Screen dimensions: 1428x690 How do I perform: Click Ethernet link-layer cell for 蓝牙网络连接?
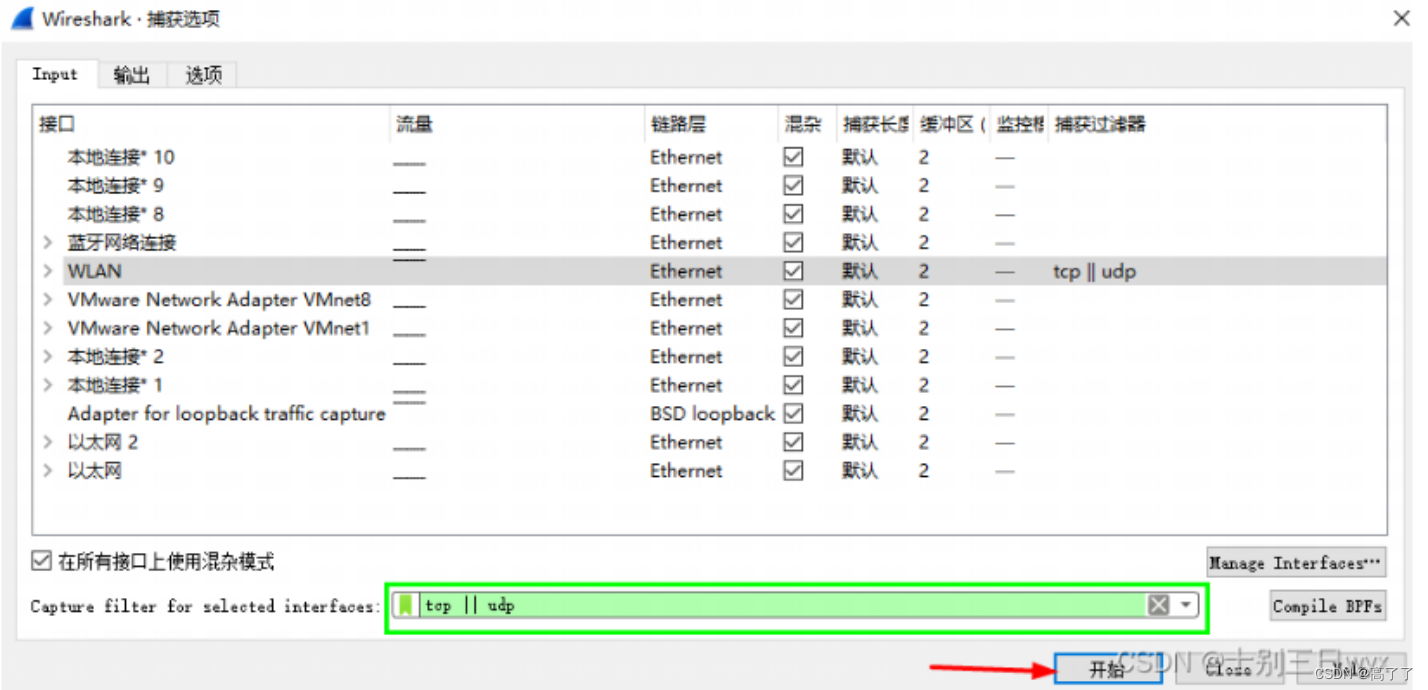(686, 243)
